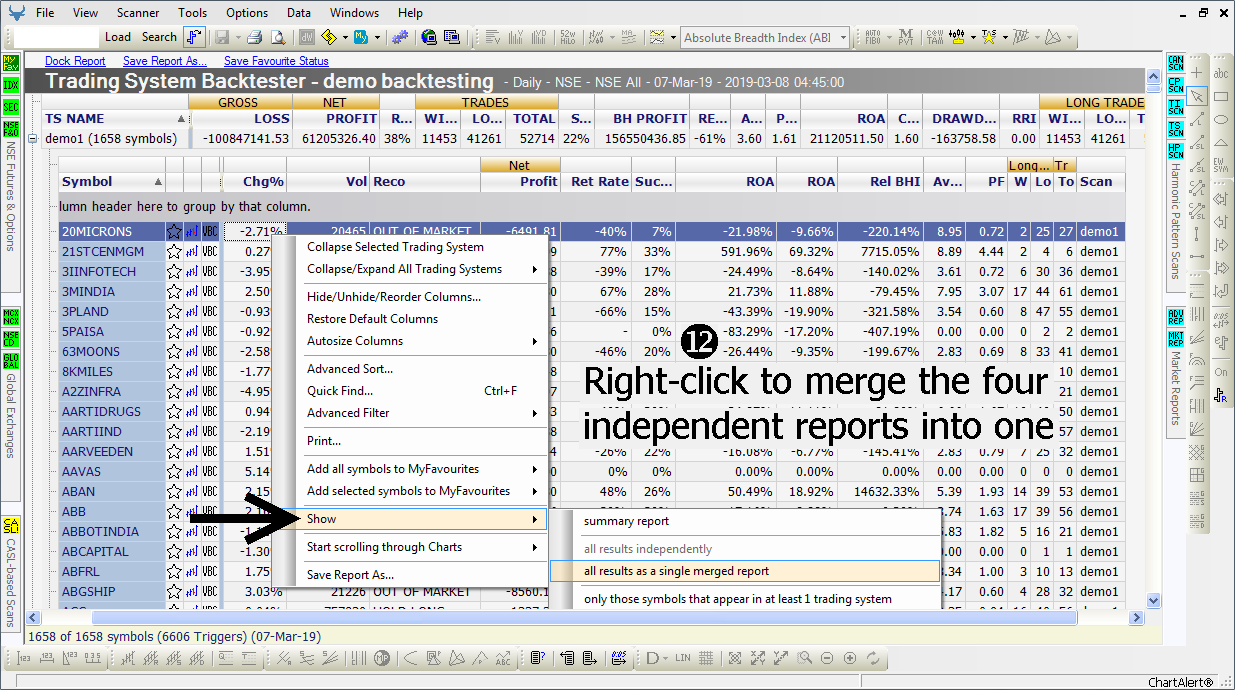The image size is (1235, 690).
Task: Click the magnifier zoom icon in bottom toolbar
Action: tap(805, 658)
